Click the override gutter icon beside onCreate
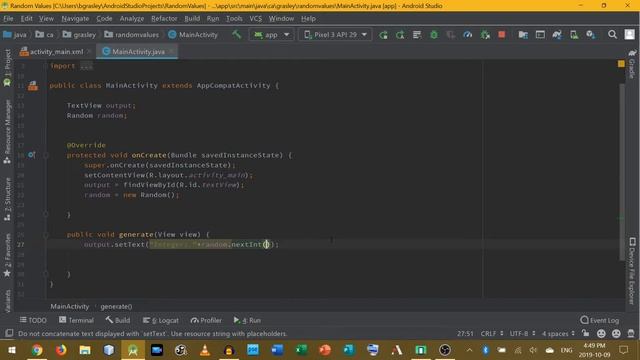Viewport: 640px width, 360px height. coord(31,155)
